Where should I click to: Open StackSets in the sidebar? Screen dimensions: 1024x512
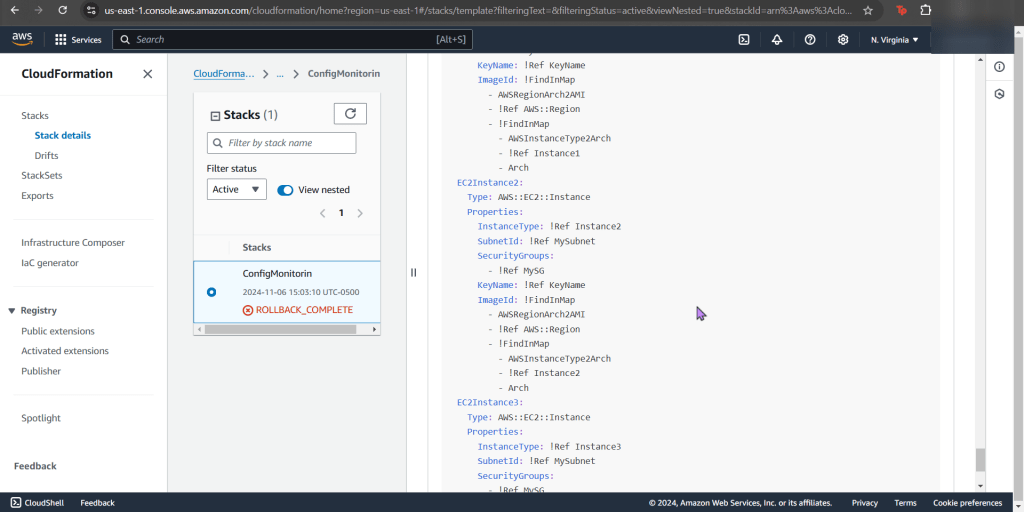pyautogui.click(x=42, y=176)
